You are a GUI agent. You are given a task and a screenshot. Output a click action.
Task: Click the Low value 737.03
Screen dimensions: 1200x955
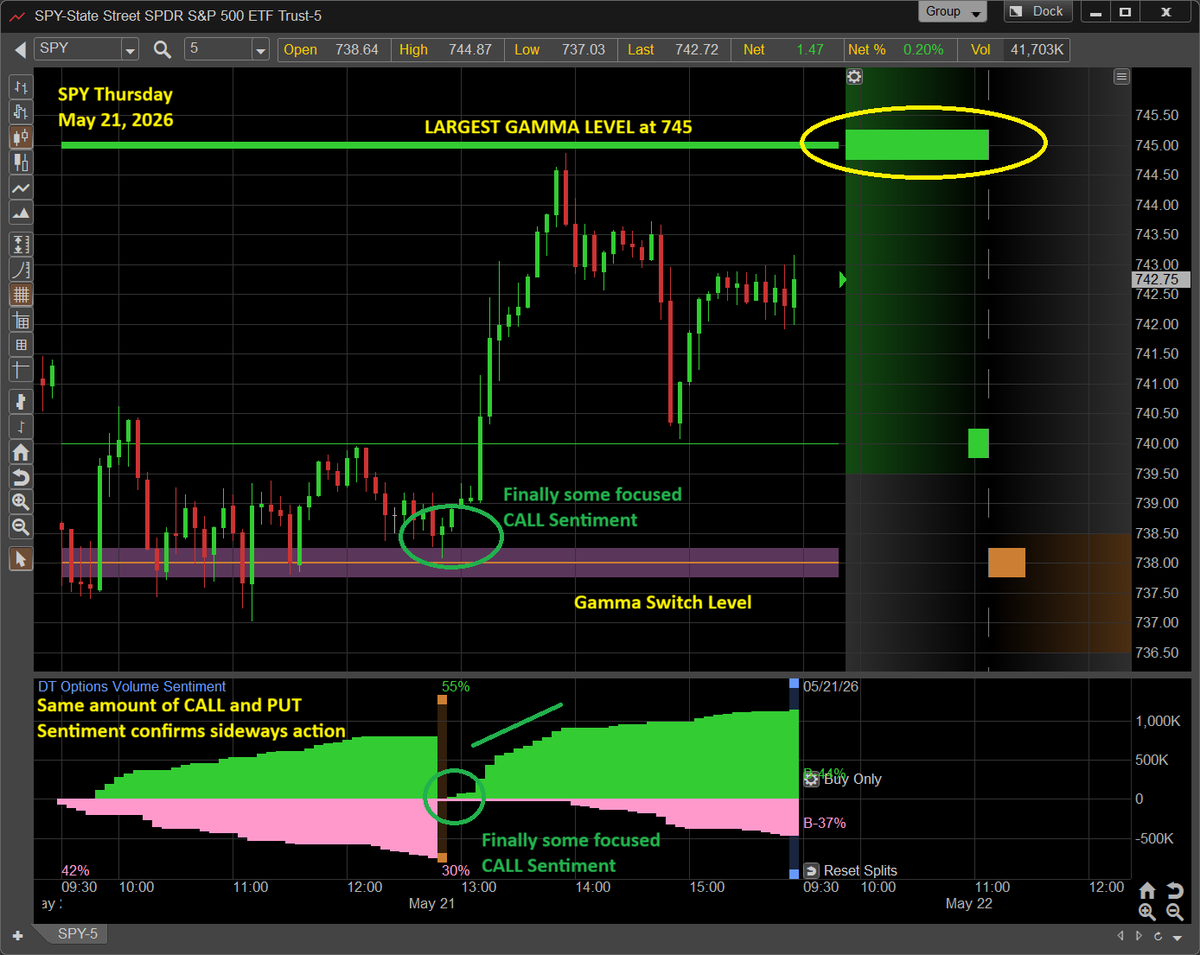pos(581,50)
